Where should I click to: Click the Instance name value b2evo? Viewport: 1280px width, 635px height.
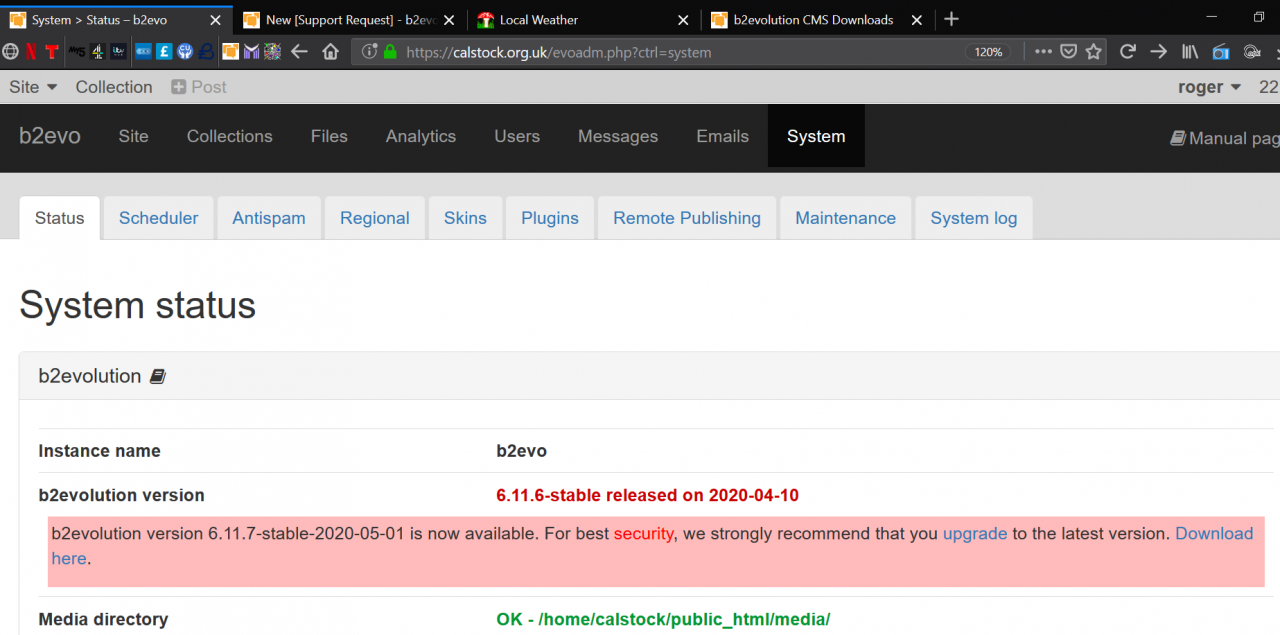click(521, 451)
